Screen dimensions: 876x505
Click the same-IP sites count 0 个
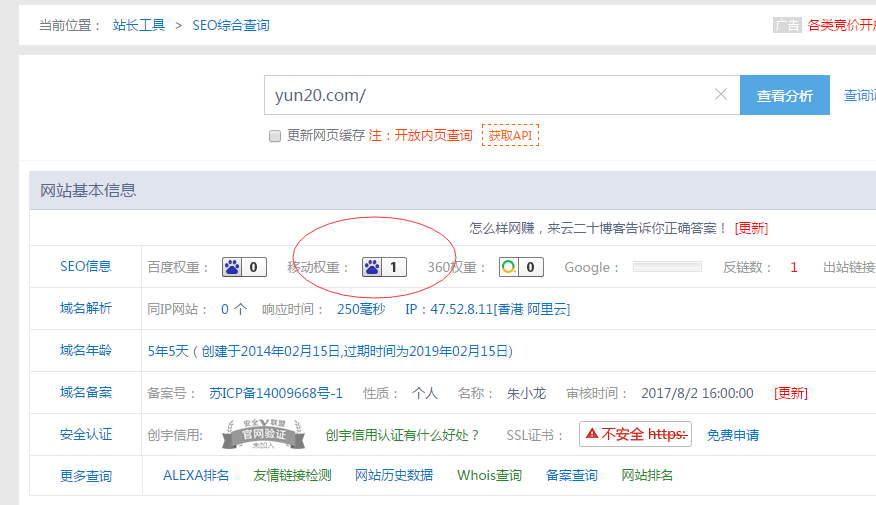pos(234,309)
